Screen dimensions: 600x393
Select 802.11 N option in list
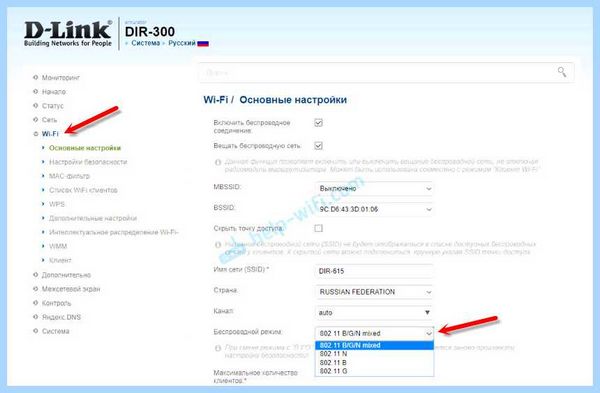(374, 354)
